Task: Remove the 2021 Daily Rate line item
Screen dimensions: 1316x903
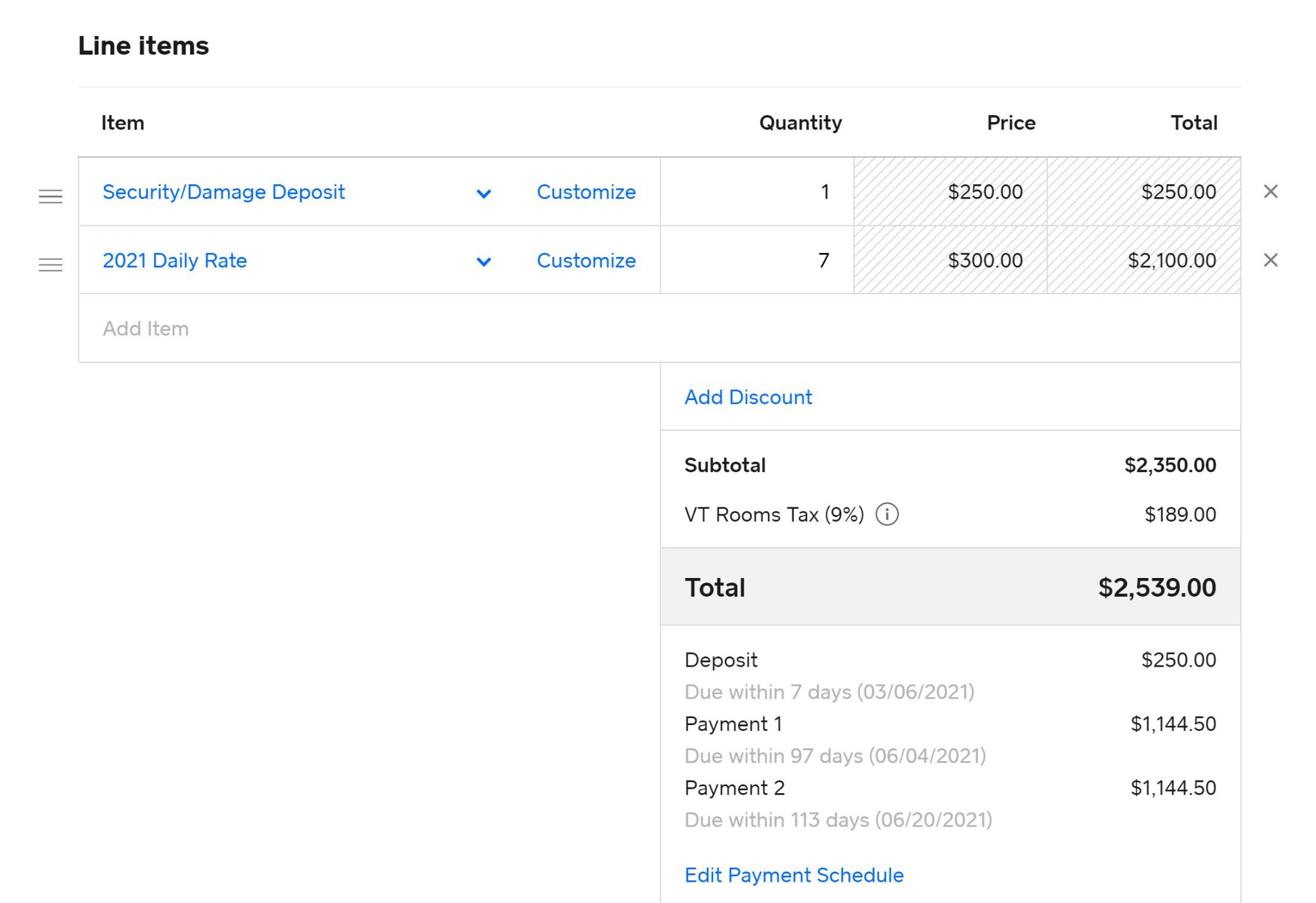Action: (x=1270, y=260)
